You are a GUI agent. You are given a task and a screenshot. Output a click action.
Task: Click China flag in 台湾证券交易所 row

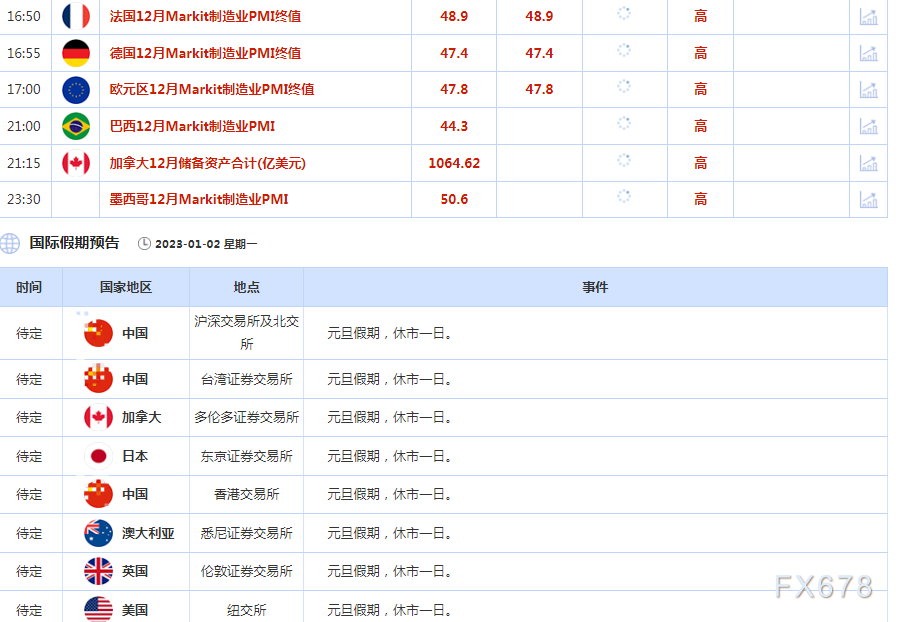coord(98,379)
